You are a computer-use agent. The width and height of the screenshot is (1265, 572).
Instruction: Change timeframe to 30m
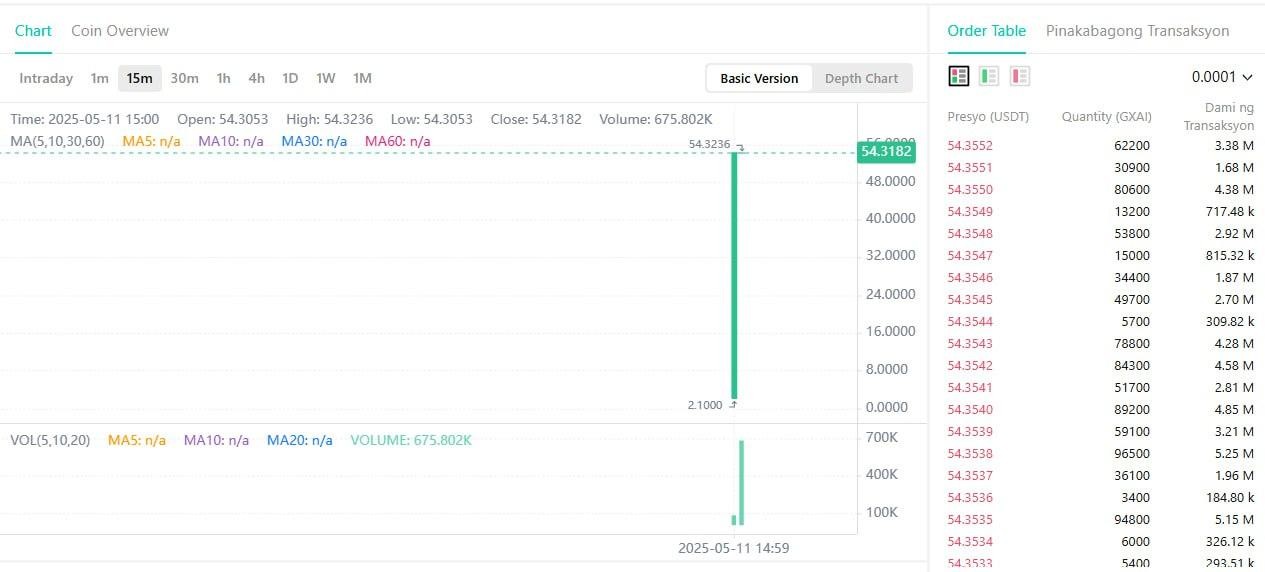click(184, 78)
